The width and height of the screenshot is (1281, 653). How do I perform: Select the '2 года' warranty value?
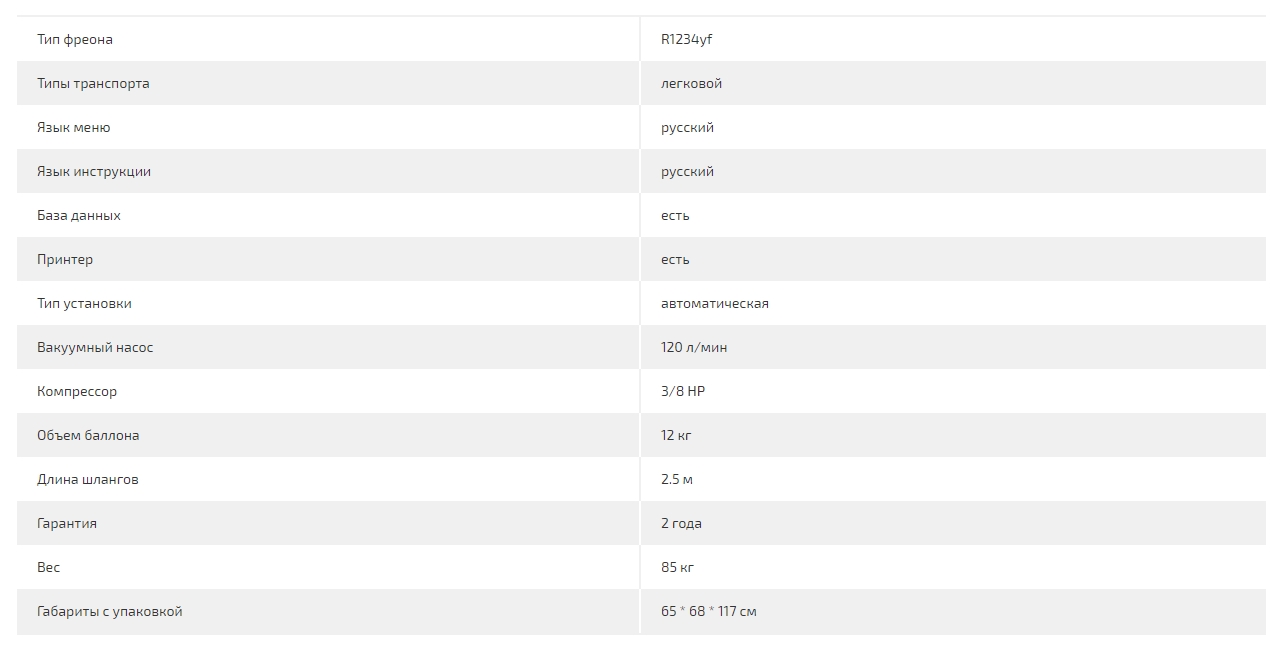(681, 524)
